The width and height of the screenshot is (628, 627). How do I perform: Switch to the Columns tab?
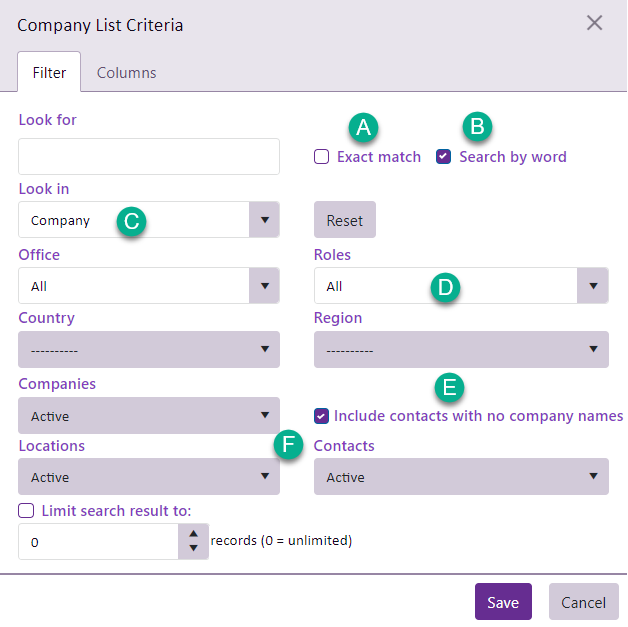126,73
